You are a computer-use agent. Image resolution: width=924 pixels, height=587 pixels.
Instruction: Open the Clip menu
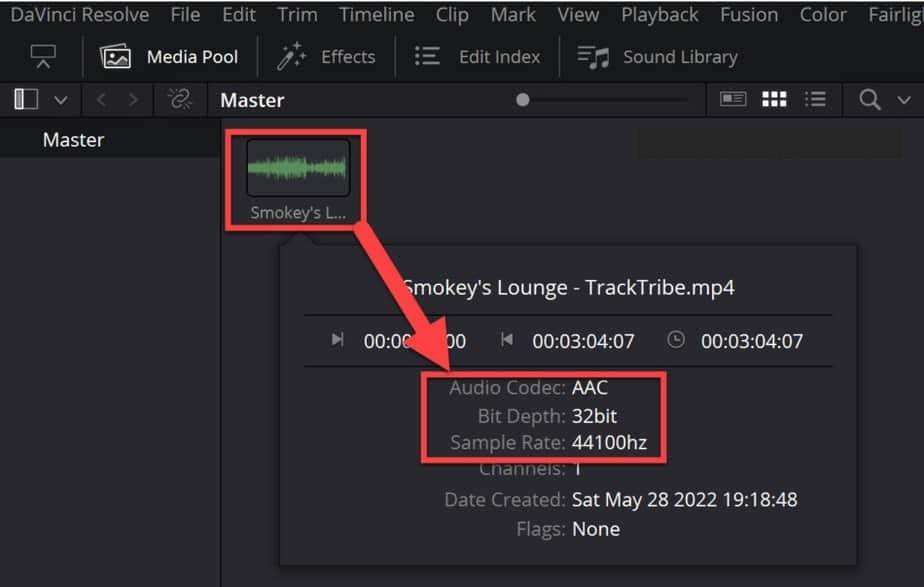tap(452, 15)
